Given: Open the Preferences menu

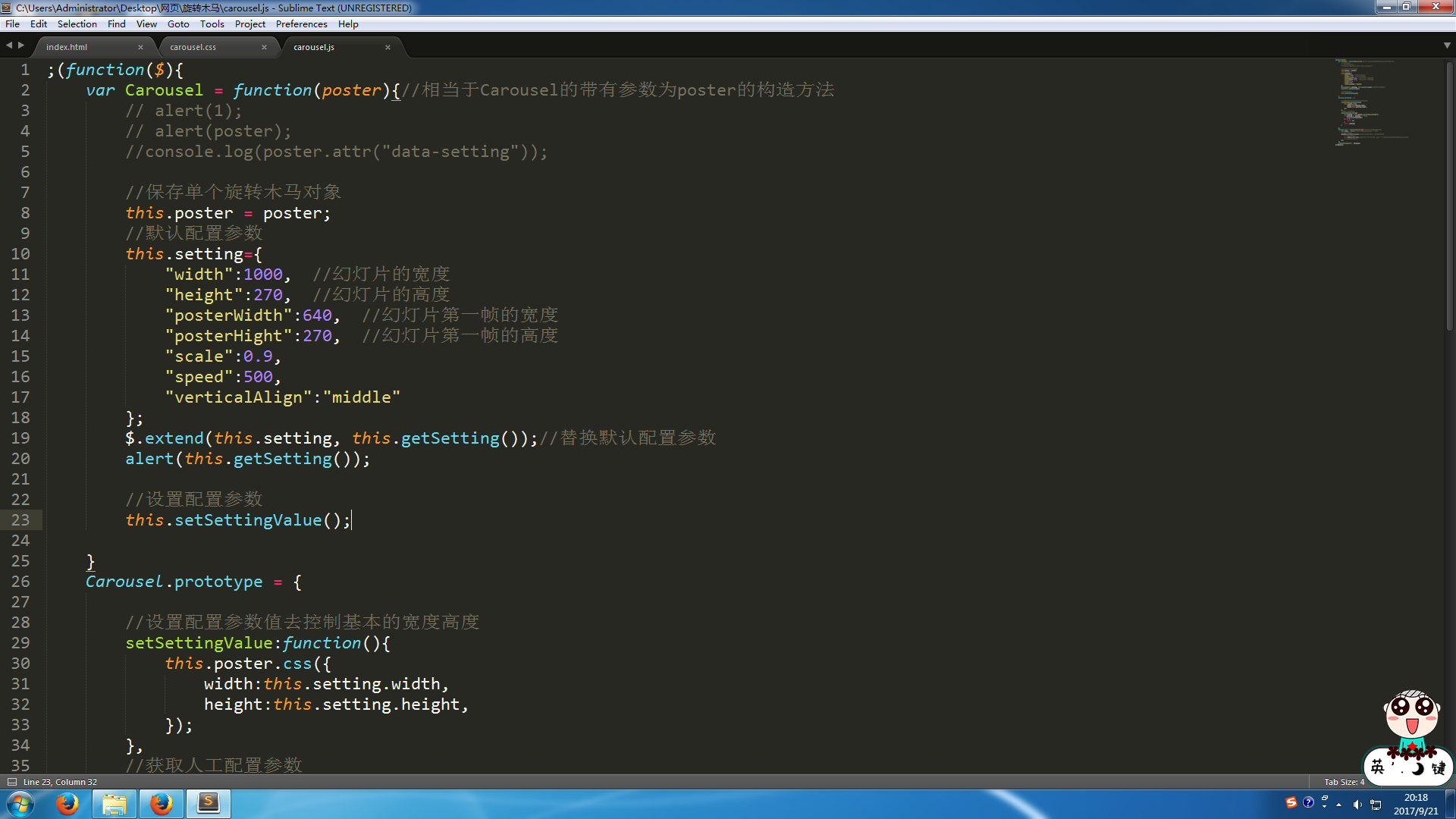Looking at the screenshot, I should click(301, 24).
